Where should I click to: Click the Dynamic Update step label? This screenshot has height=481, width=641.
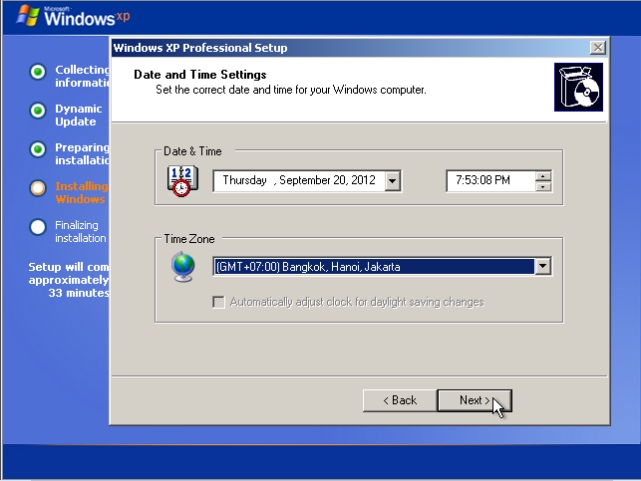tap(78, 115)
